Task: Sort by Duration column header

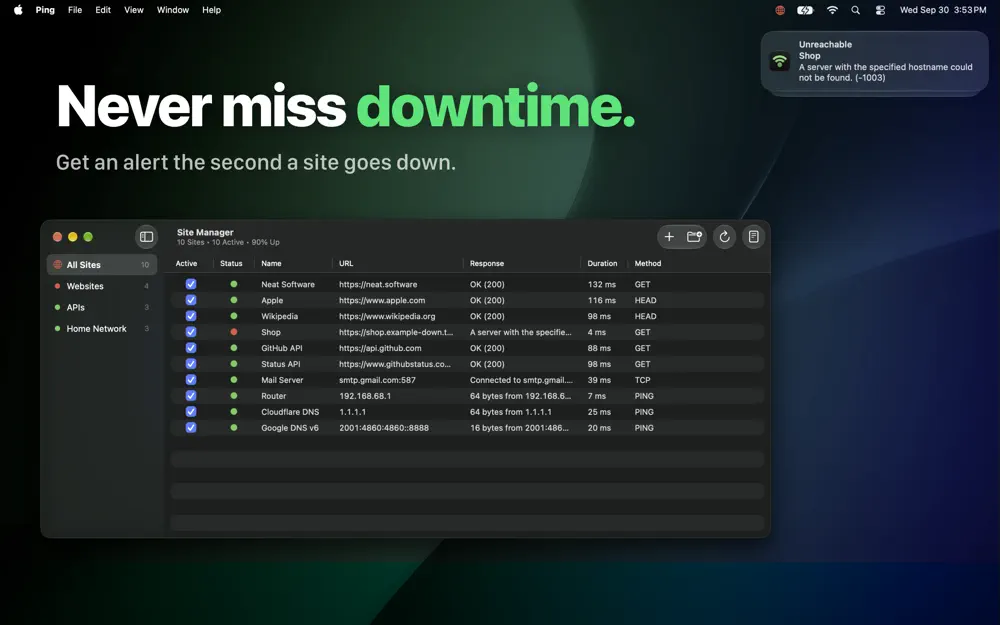Action: click(602, 263)
